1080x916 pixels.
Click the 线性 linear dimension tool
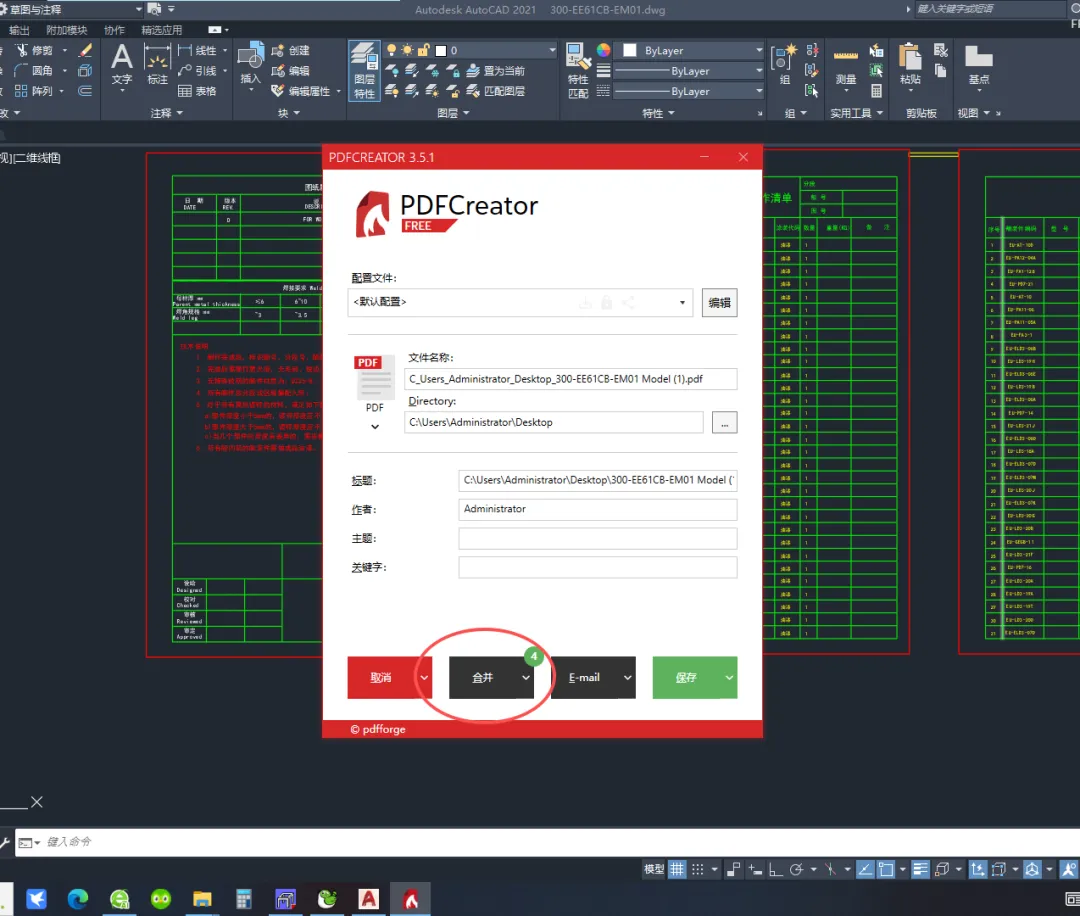(197, 50)
